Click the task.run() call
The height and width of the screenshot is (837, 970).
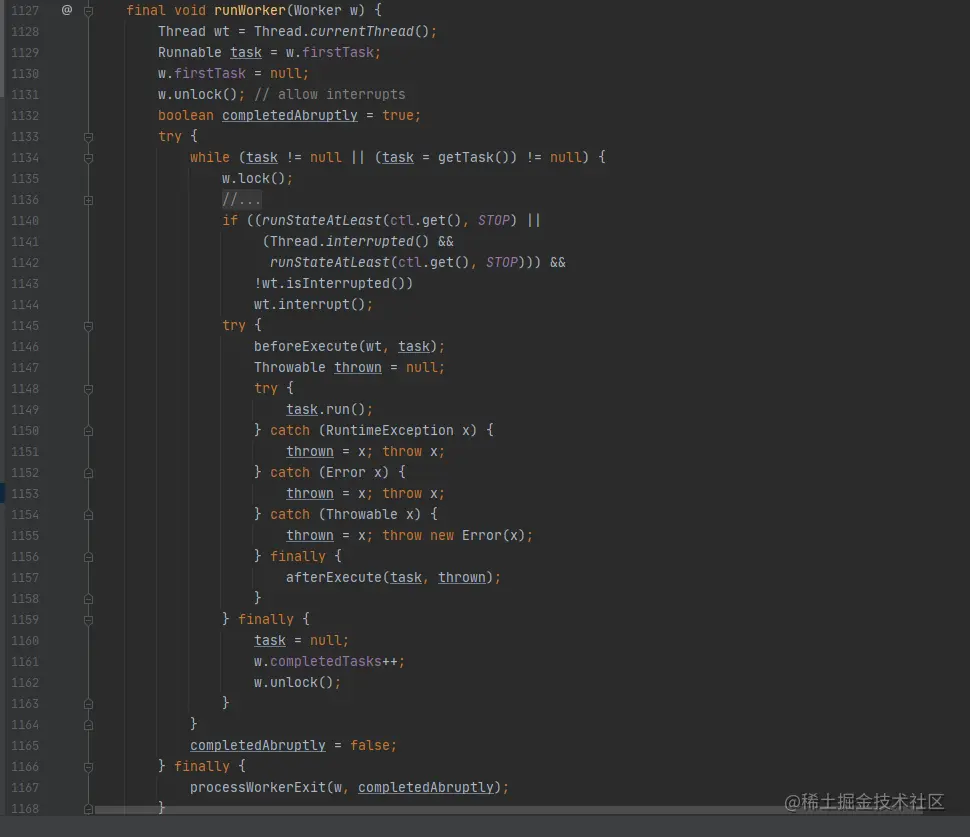pyautogui.click(x=329, y=410)
